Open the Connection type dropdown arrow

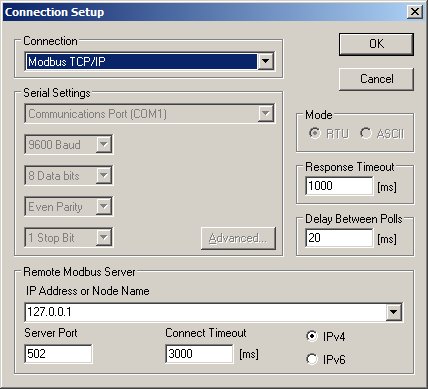click(266, 61)
